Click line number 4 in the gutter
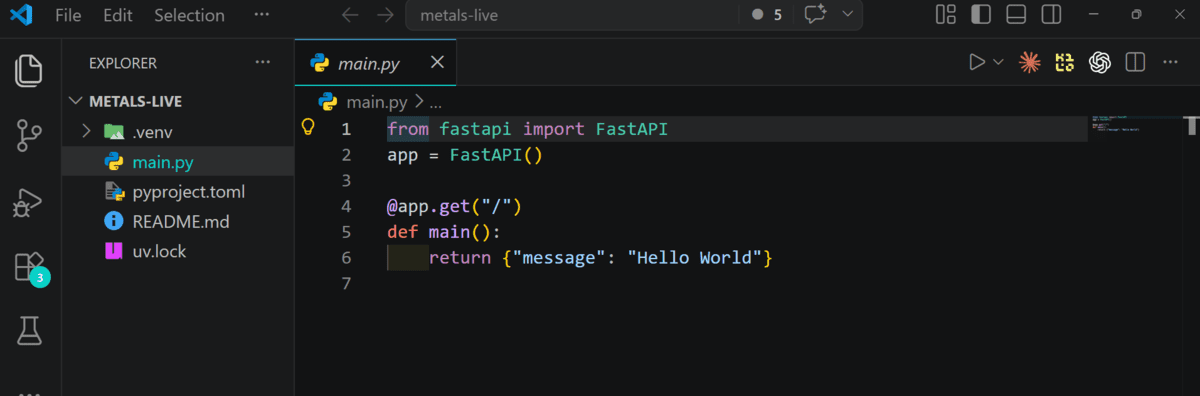 tap(345, 206)
